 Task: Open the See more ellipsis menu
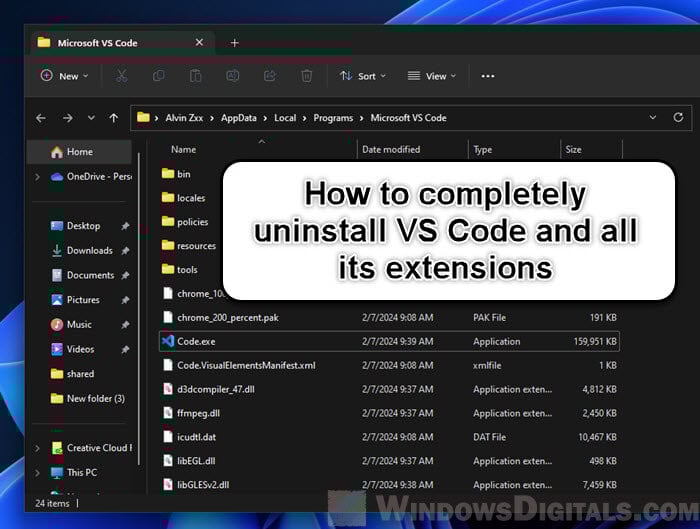[x=488, y=76]
